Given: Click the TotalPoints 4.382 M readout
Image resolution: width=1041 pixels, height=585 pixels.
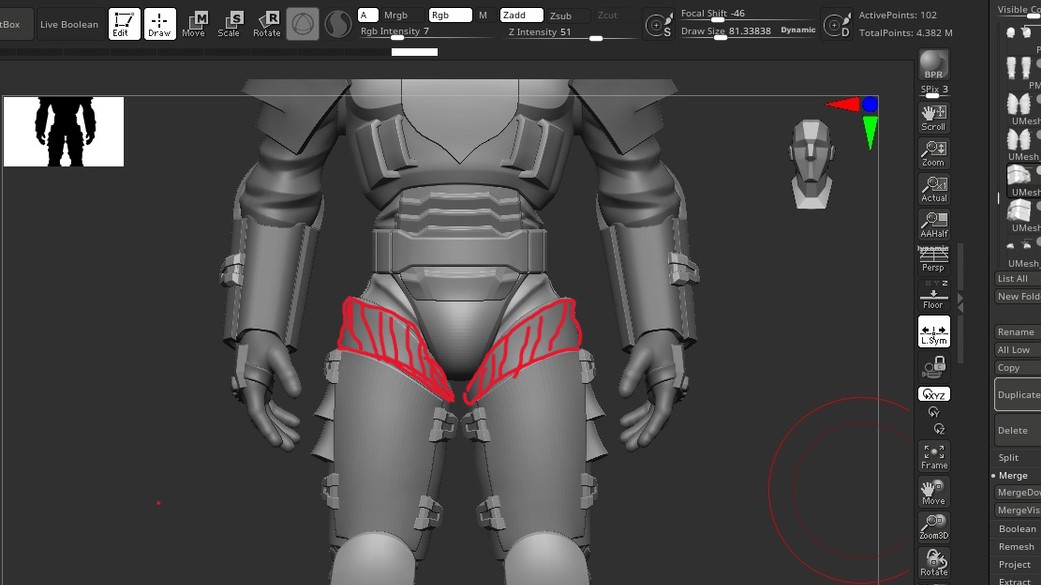Looking at the screenshot, I should 906,33.
